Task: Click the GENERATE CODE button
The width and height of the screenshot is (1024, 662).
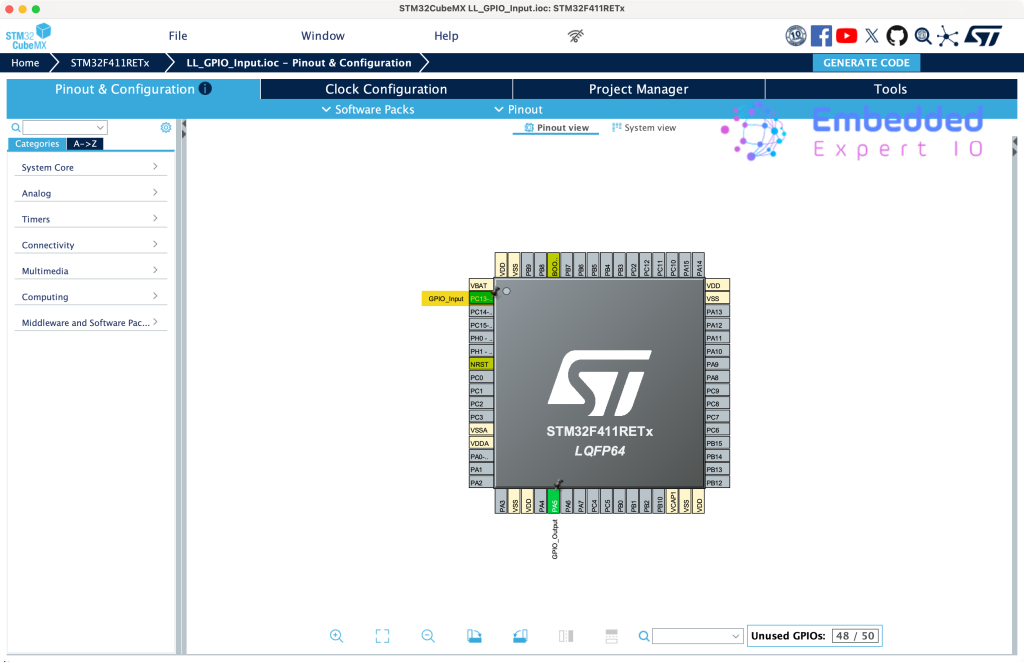Action: pyautogui.click(x=866, y=63)
